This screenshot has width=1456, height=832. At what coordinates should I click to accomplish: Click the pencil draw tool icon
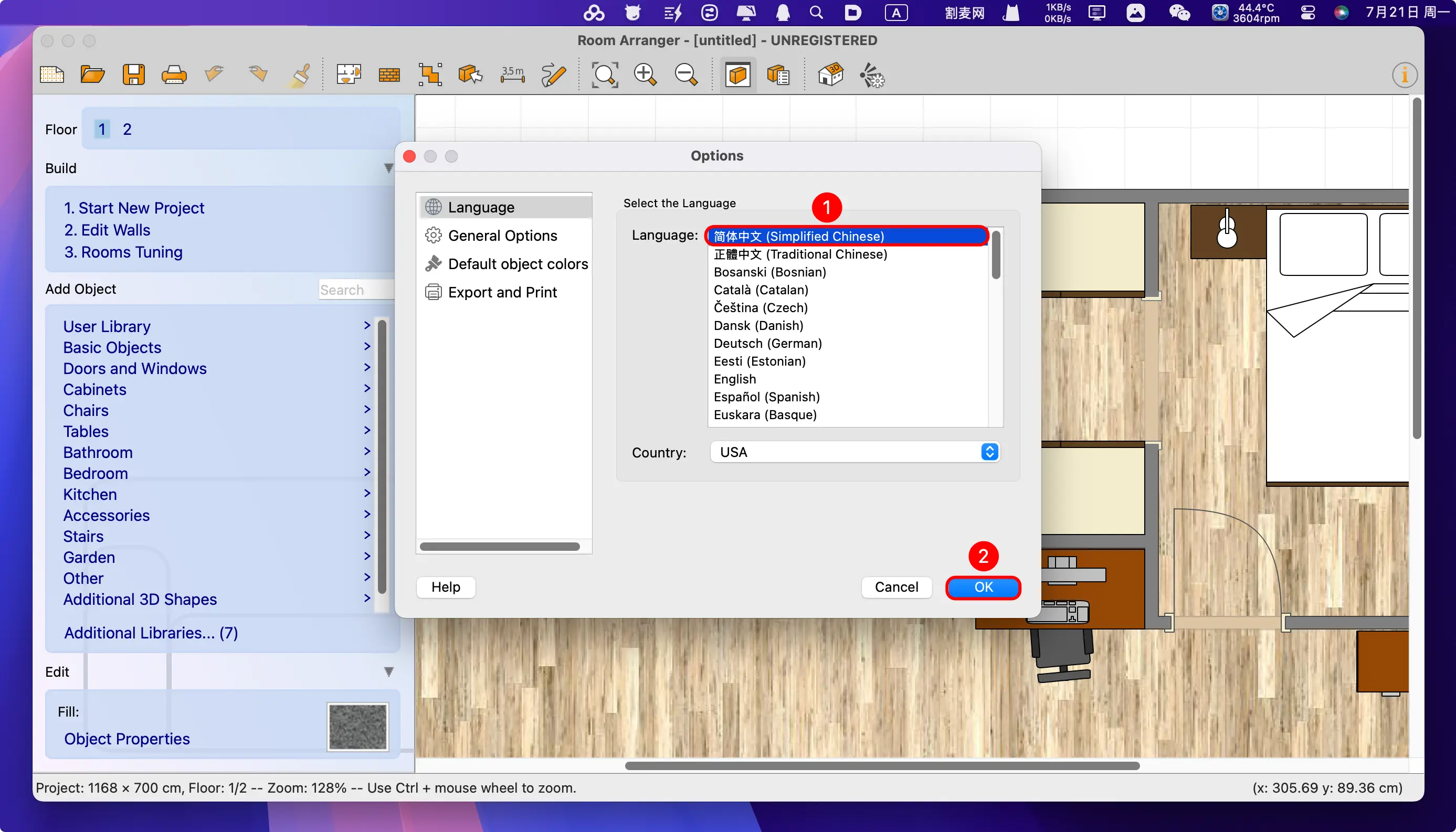[553, 75]
